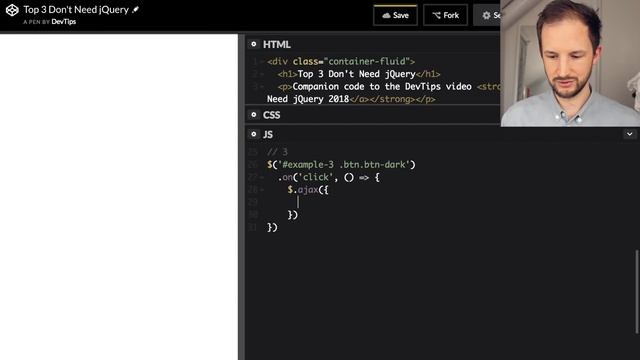Edit pen title via pencil icon
Screen dimensions: 640x360
coord(136,9)
